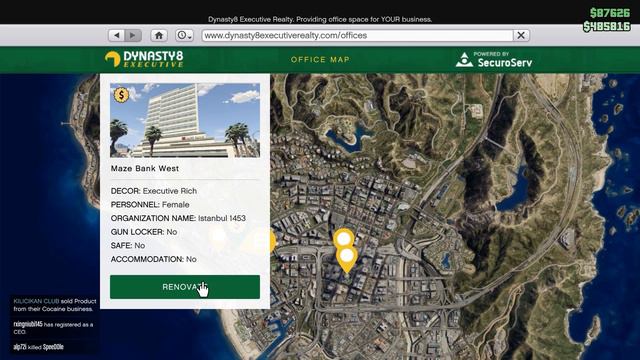Click the KILICKAN CLUB sold Product feed message
The height and width of the screenshot is (360, 640).
(55, 305)
